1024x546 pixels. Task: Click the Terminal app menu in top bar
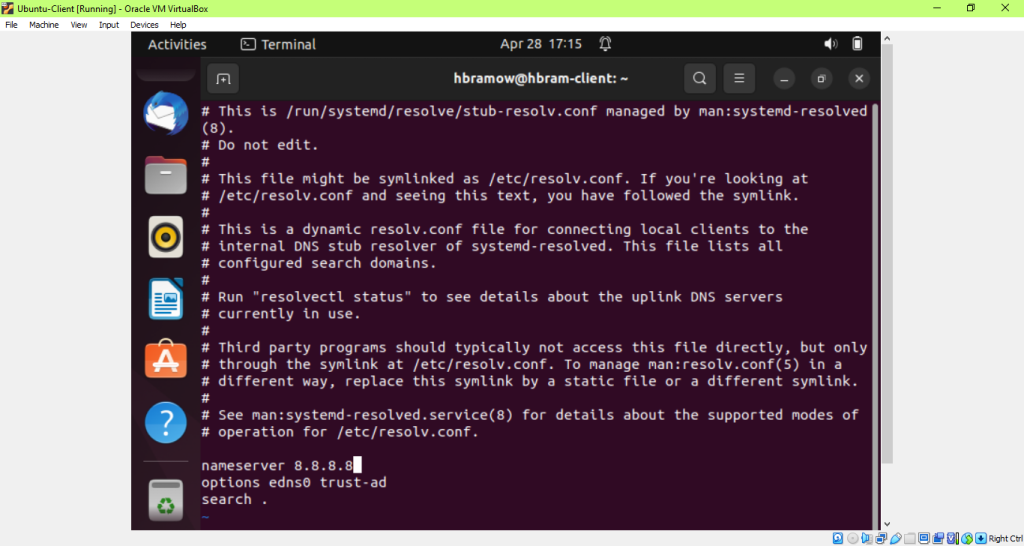point(278,44)
